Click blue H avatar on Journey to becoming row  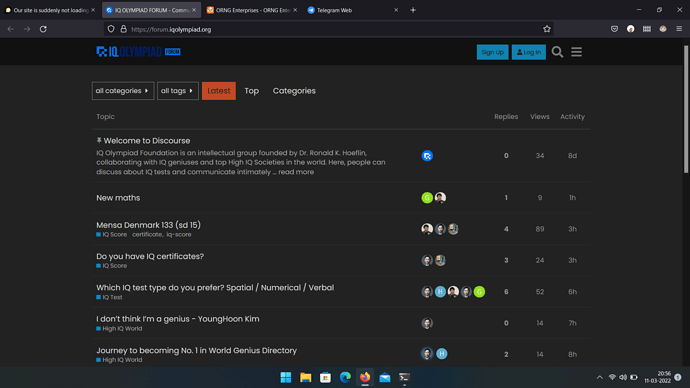click(442, 354)
